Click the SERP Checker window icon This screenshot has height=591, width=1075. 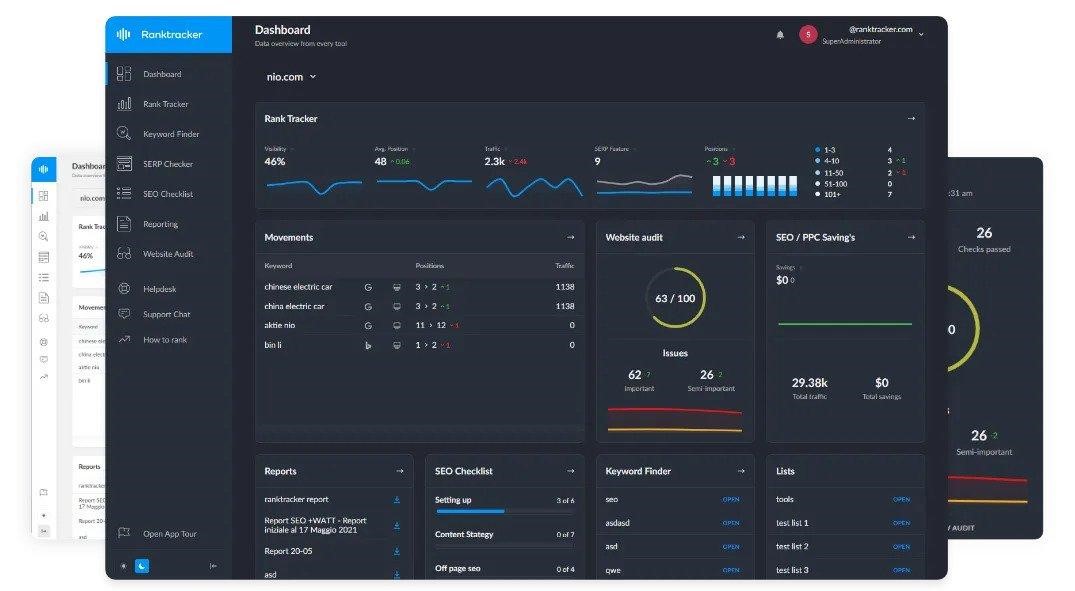coord(124,163)
